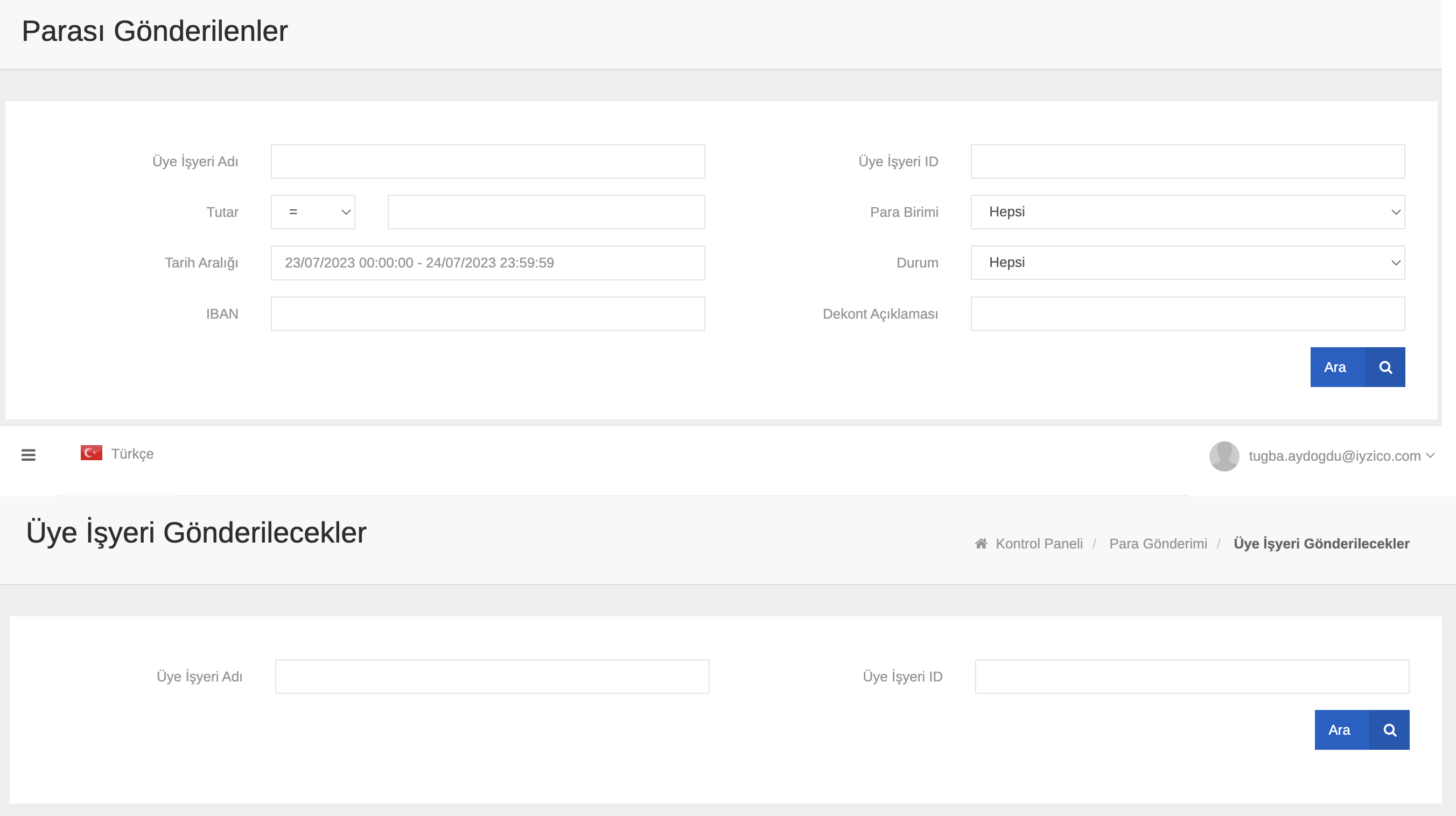This screenshot has width=1456, height=816.
Task: Click the home icon in the breadcrumb
Action: point(981,544)
